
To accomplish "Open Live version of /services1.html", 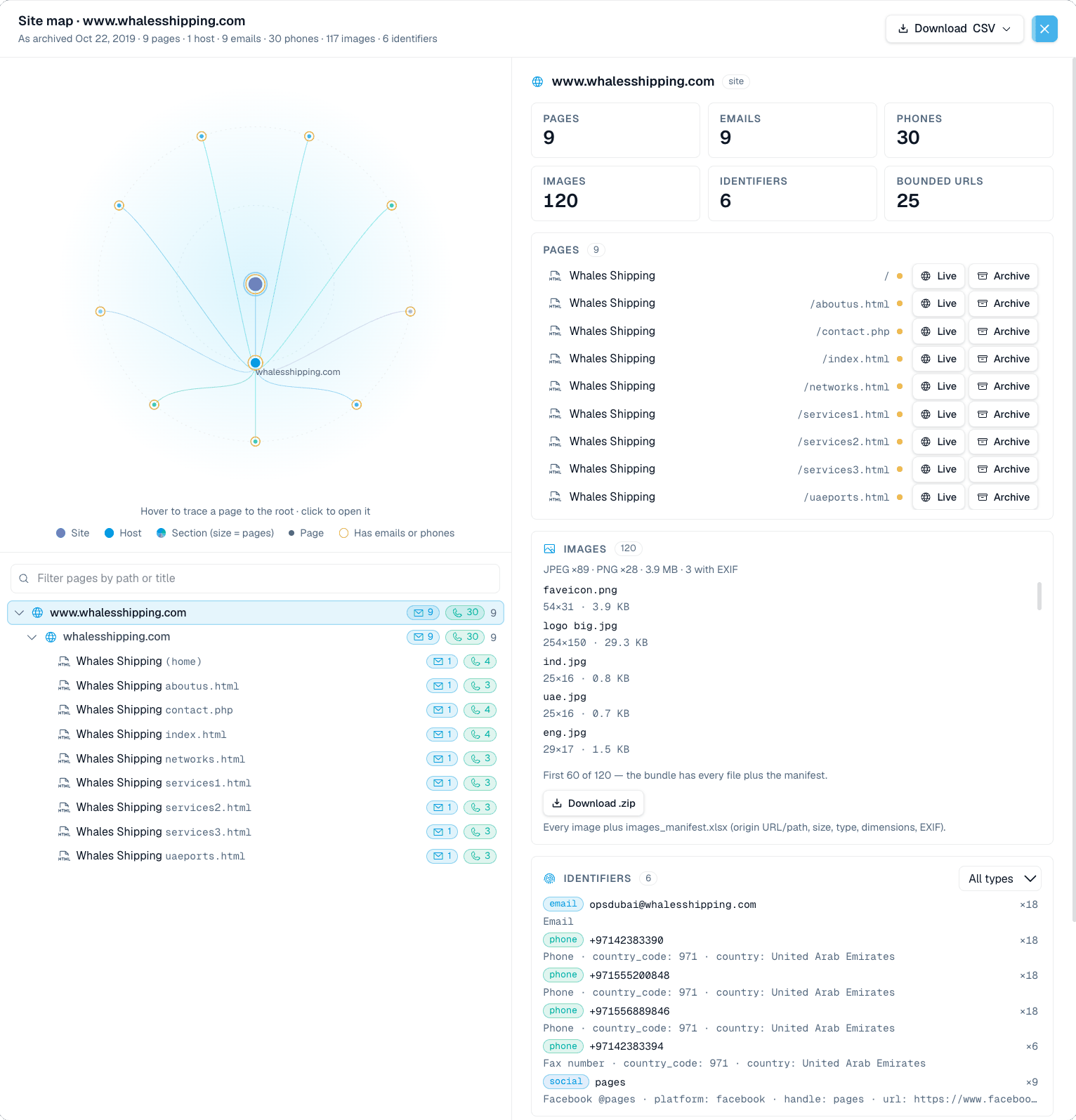I will 938,414.
